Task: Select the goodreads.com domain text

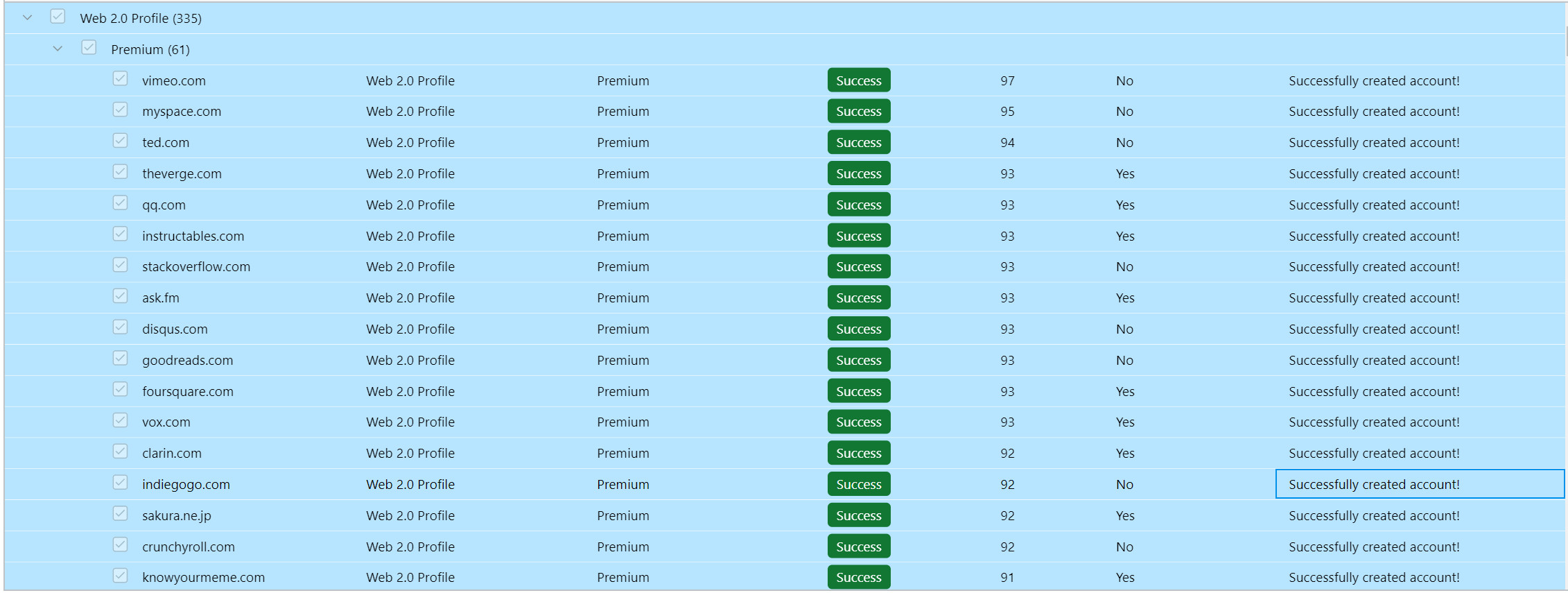Action: (x=188, y=361)
